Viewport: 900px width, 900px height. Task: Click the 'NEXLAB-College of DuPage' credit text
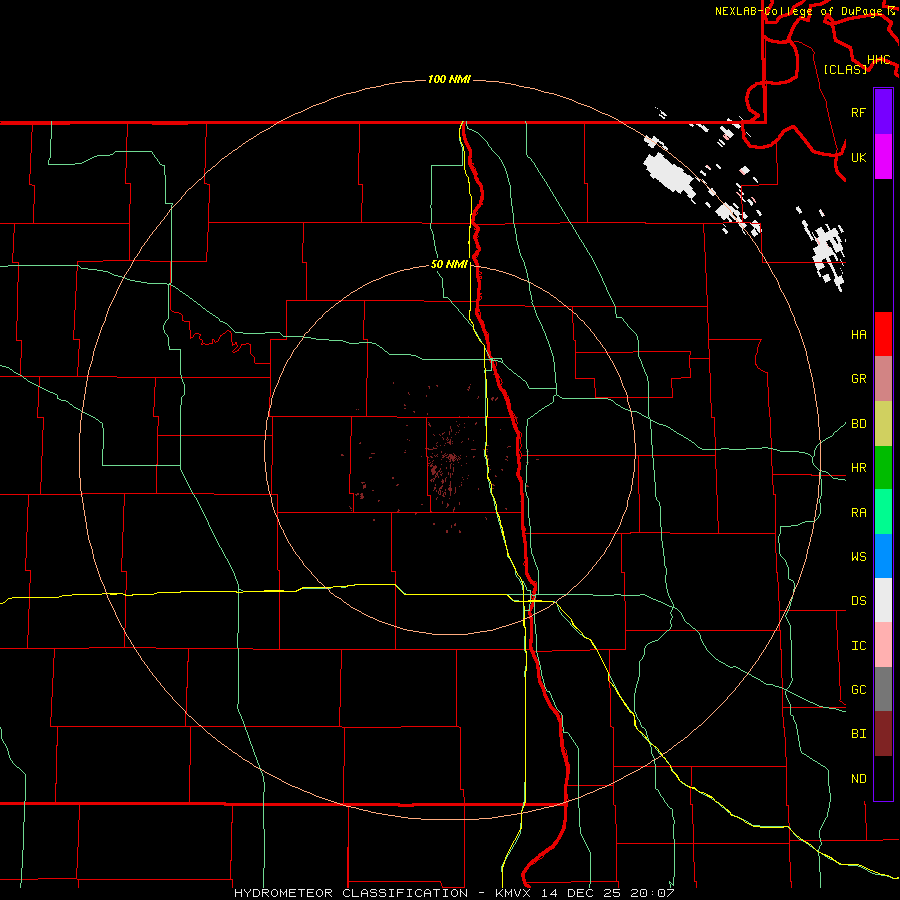point(798,11)
